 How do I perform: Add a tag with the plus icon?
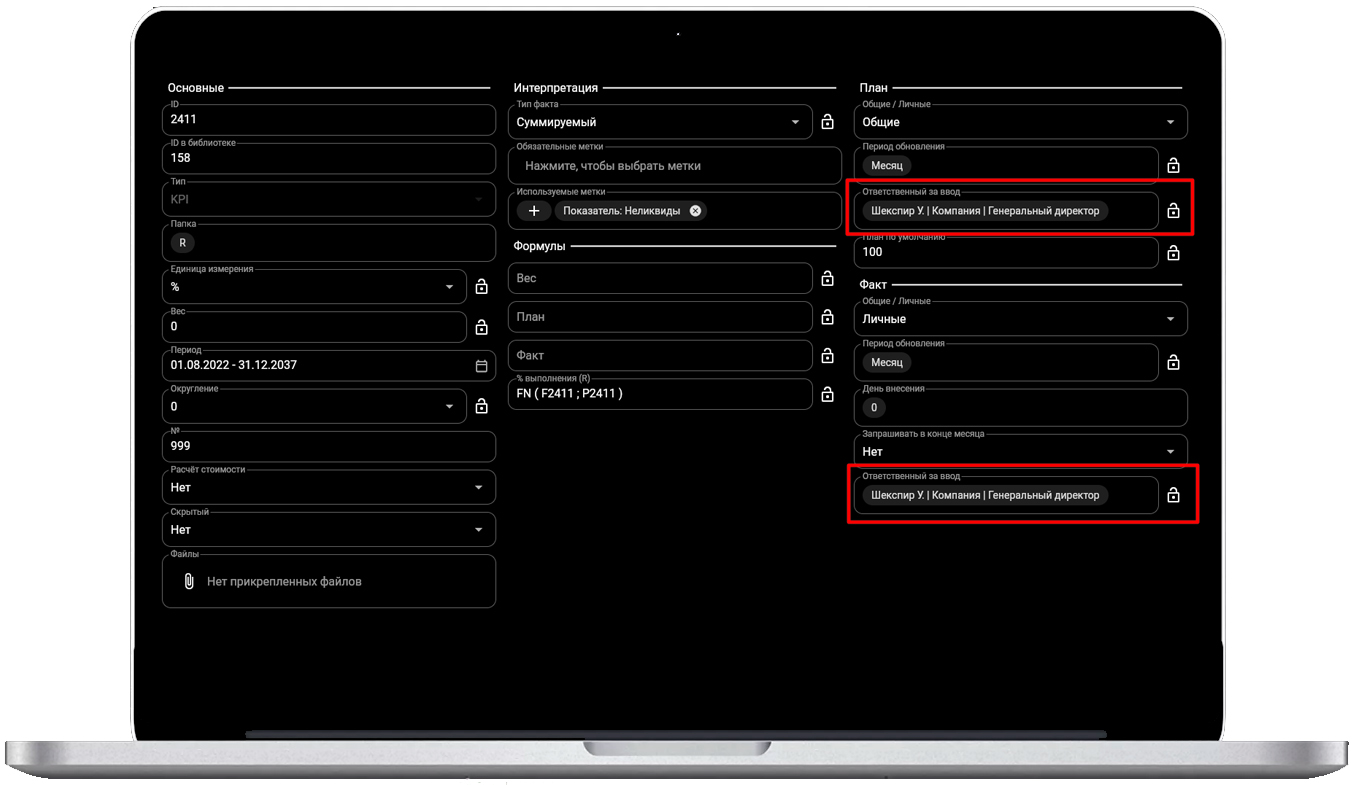pyautogui.click(x=534, y=211)
